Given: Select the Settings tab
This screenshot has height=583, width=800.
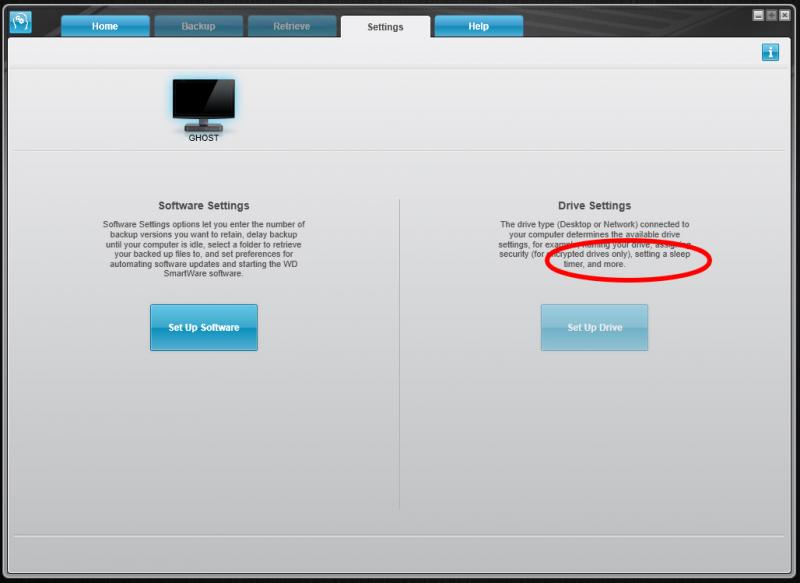Looking at the screenshot, I should coord(385,27).
